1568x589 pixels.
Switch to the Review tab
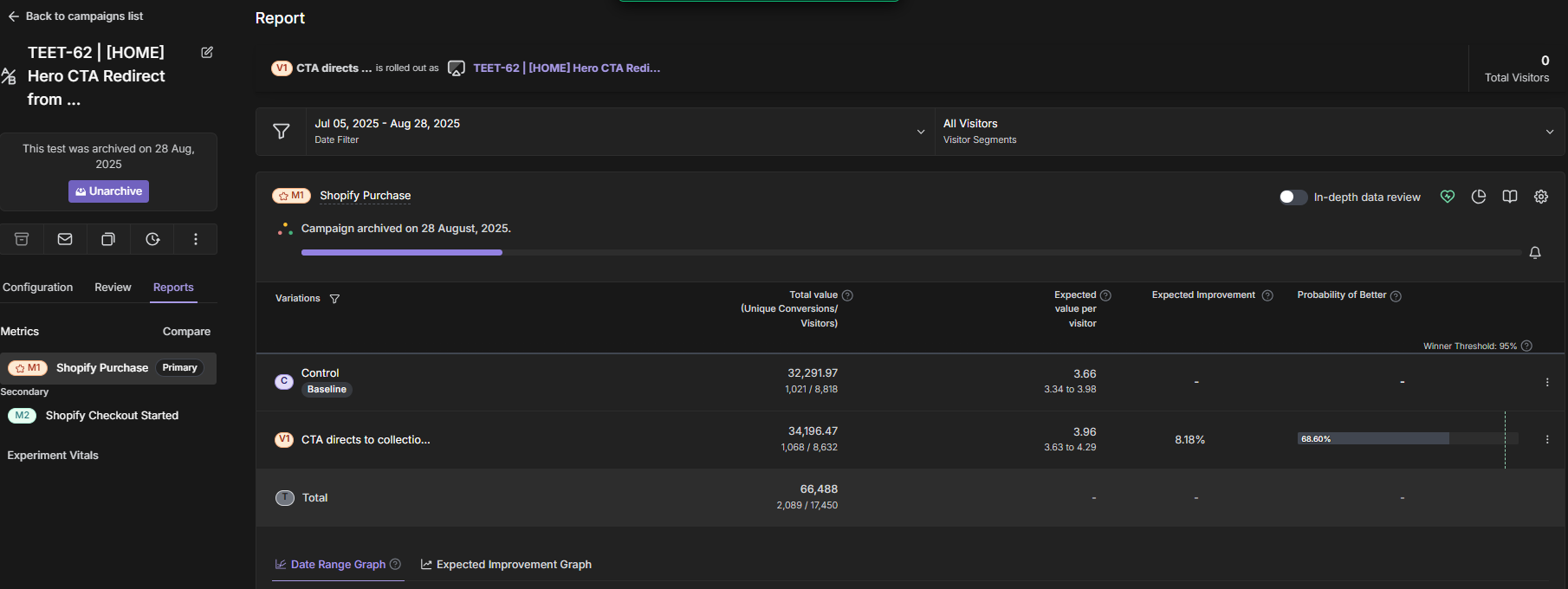pyautogui.click(x=113, y=288)
